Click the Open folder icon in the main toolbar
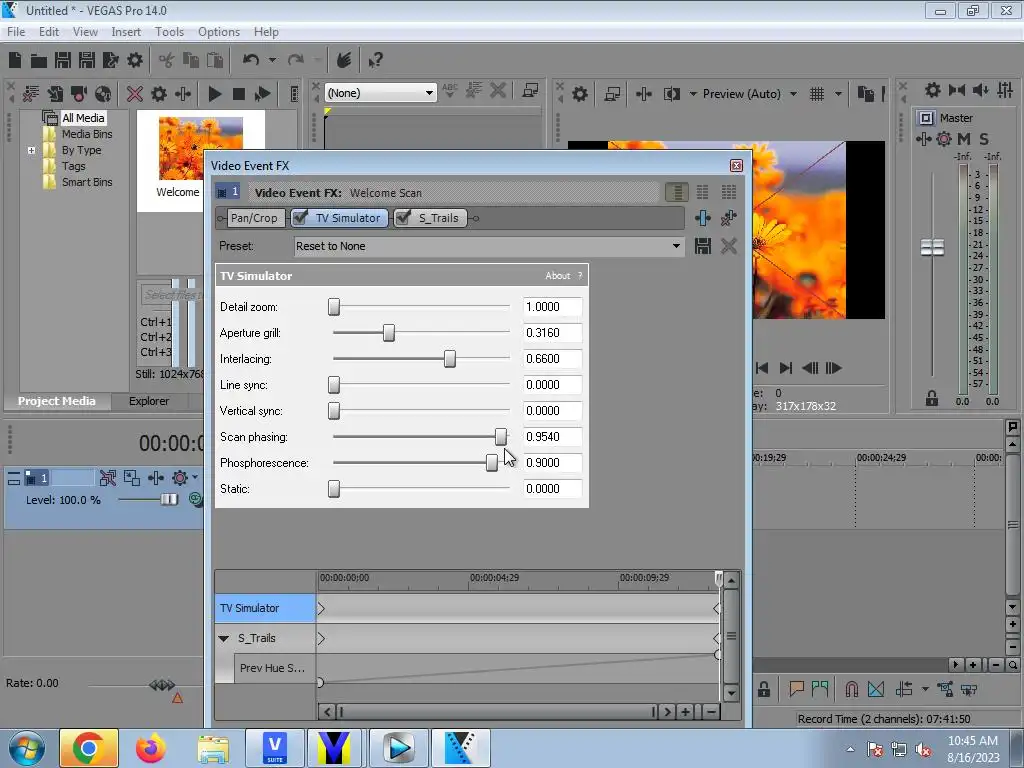Image resolution: width=1024 pixels, height=768 pixels. [39, 61]
